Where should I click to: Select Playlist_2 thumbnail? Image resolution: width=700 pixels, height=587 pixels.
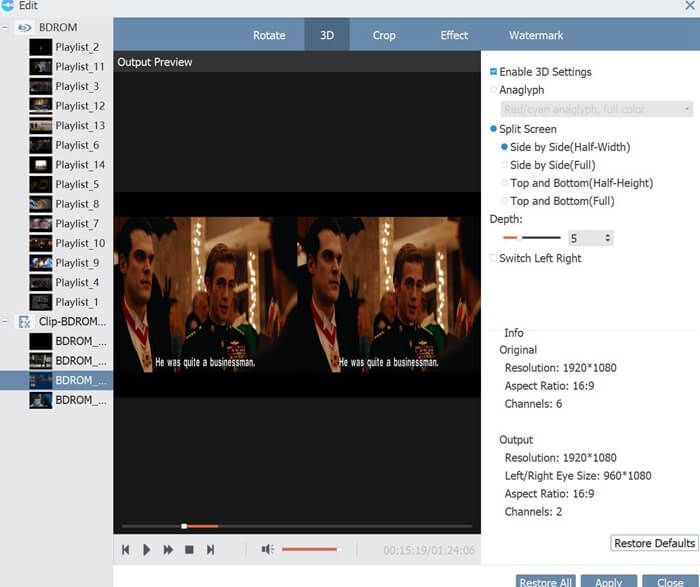tap(41, 47)
